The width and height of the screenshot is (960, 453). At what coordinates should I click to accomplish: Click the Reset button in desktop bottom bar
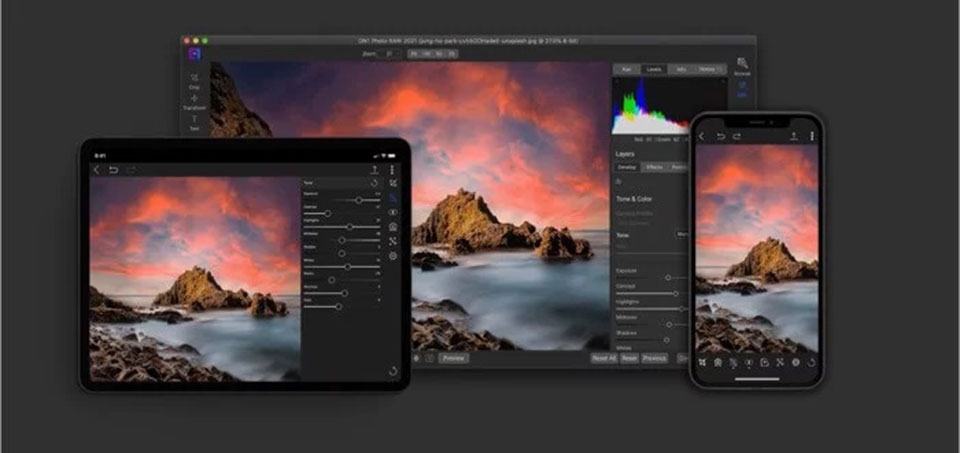pos(629,358)
